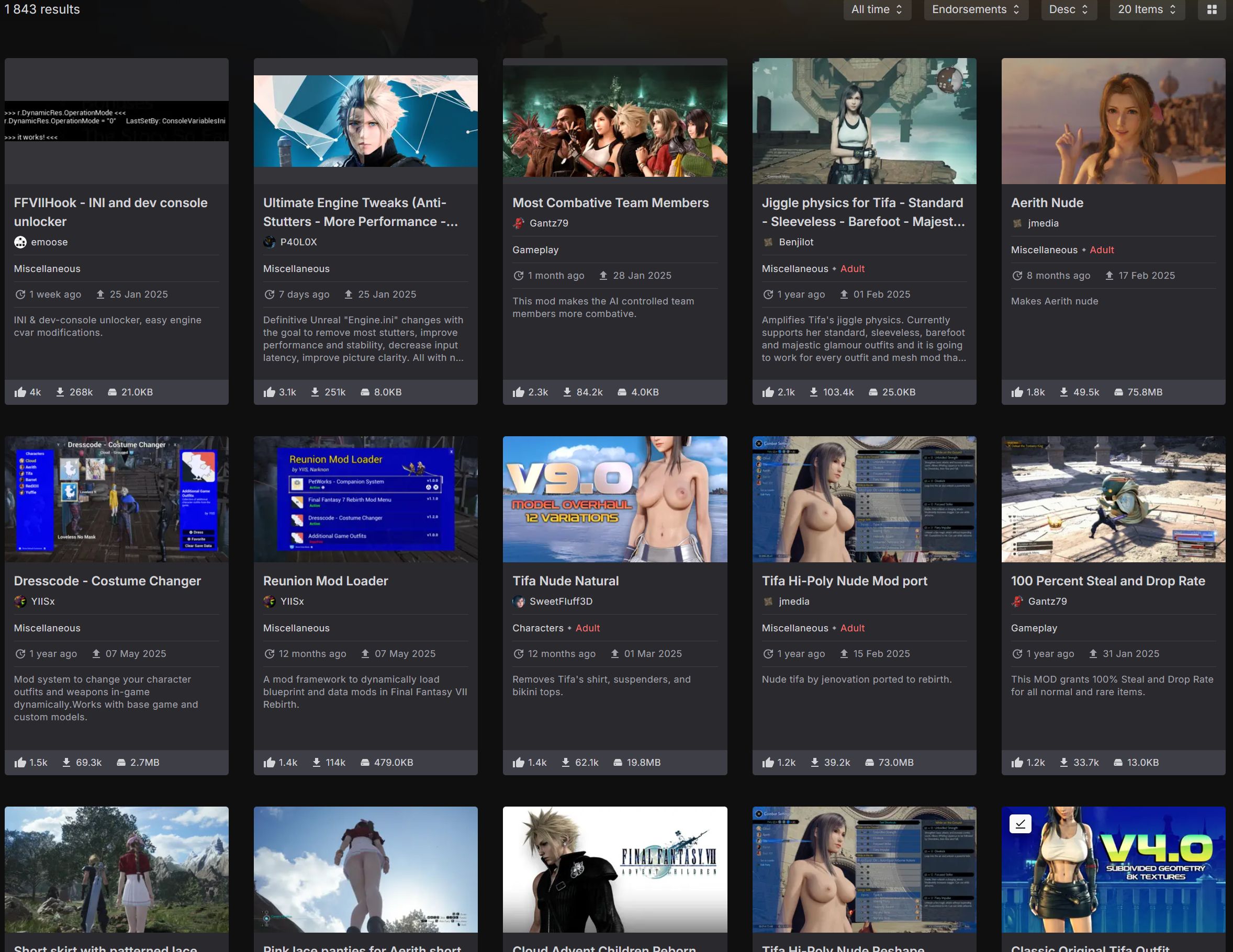1233x952 pixels.
Task: Open the FFVIIHook console output thumbnail
Action: (x=116, y=121)
